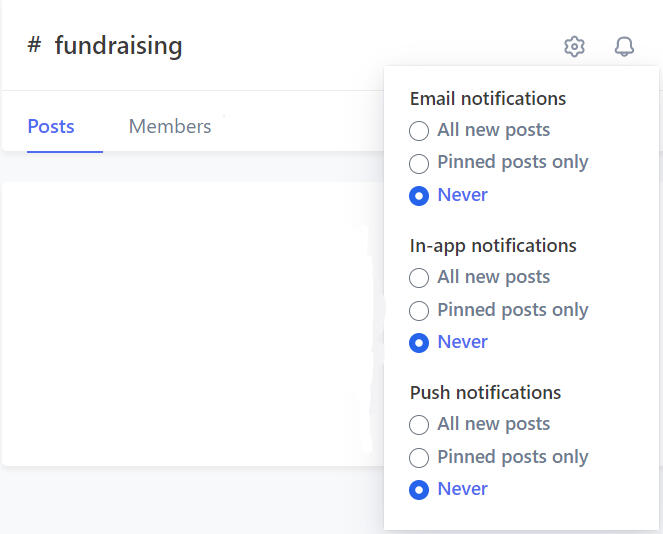The width and height of the screenshot is (663, 534).
Task: Enable email notifications for all new posts
Action: [420, 131]
